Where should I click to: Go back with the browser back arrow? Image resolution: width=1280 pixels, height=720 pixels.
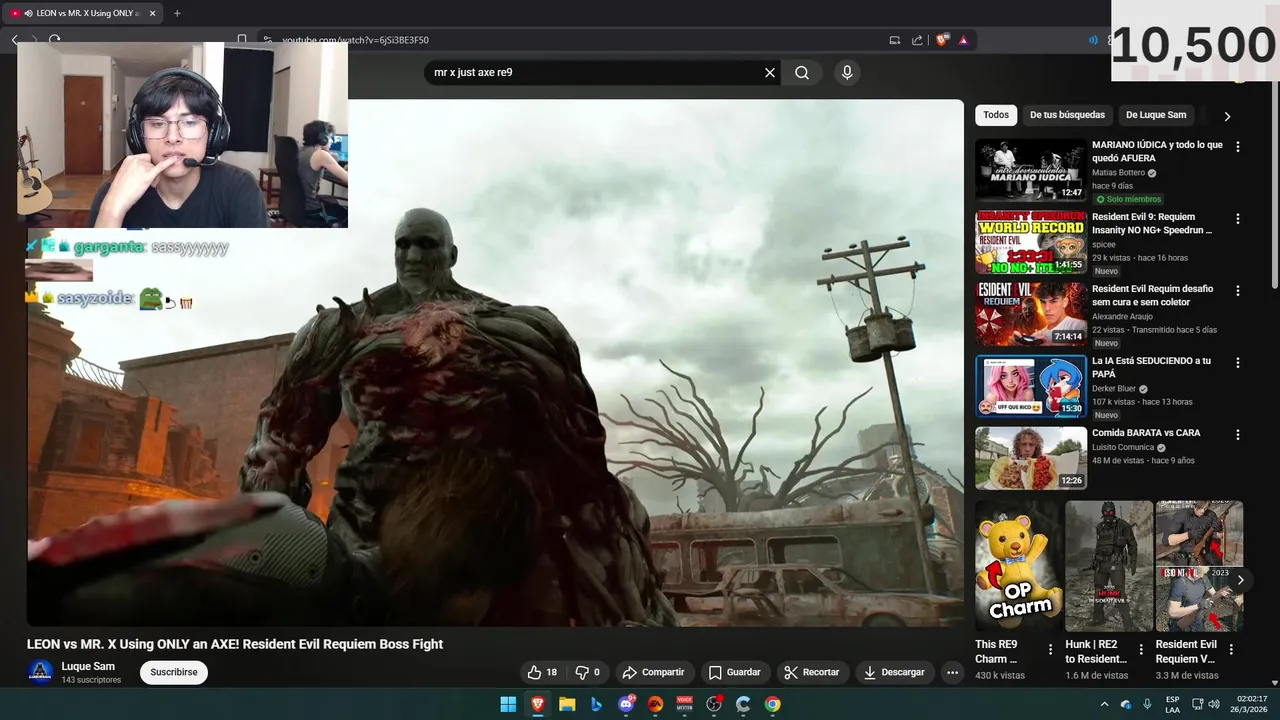coord(15,40)
